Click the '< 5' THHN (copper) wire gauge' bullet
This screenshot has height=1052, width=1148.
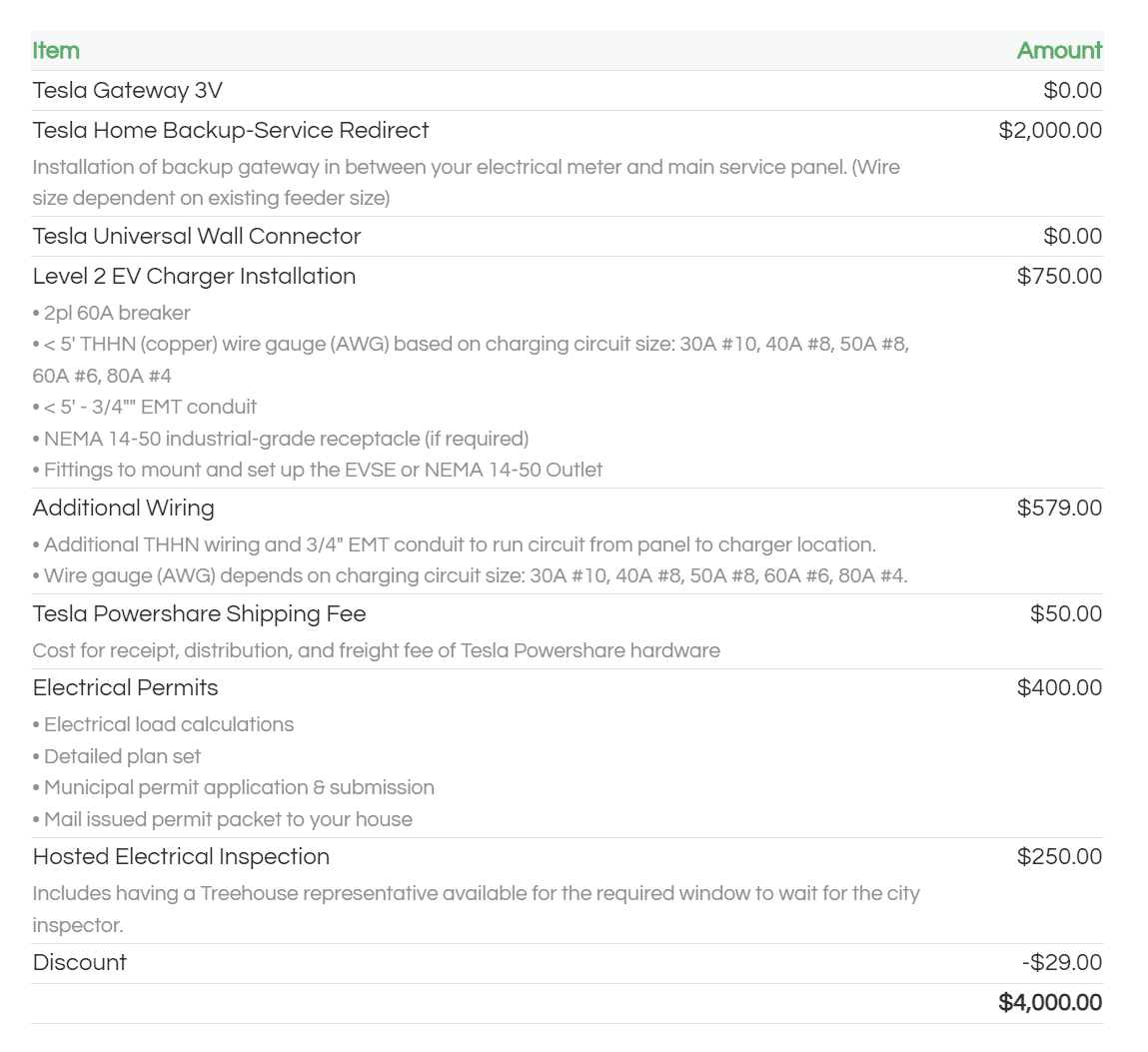click(471, 360)
